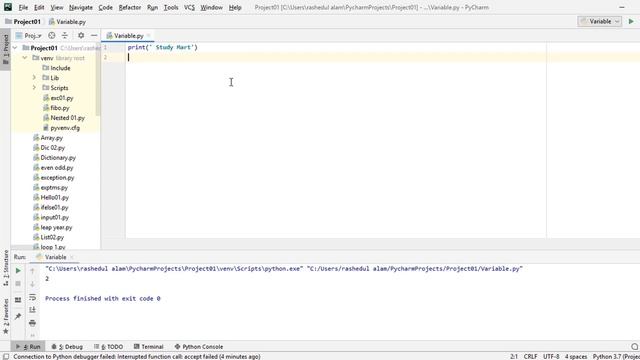Click the down-arrow stack trace icon in Run panel
This screenshot has height=360, width=640.
(32, 284)
